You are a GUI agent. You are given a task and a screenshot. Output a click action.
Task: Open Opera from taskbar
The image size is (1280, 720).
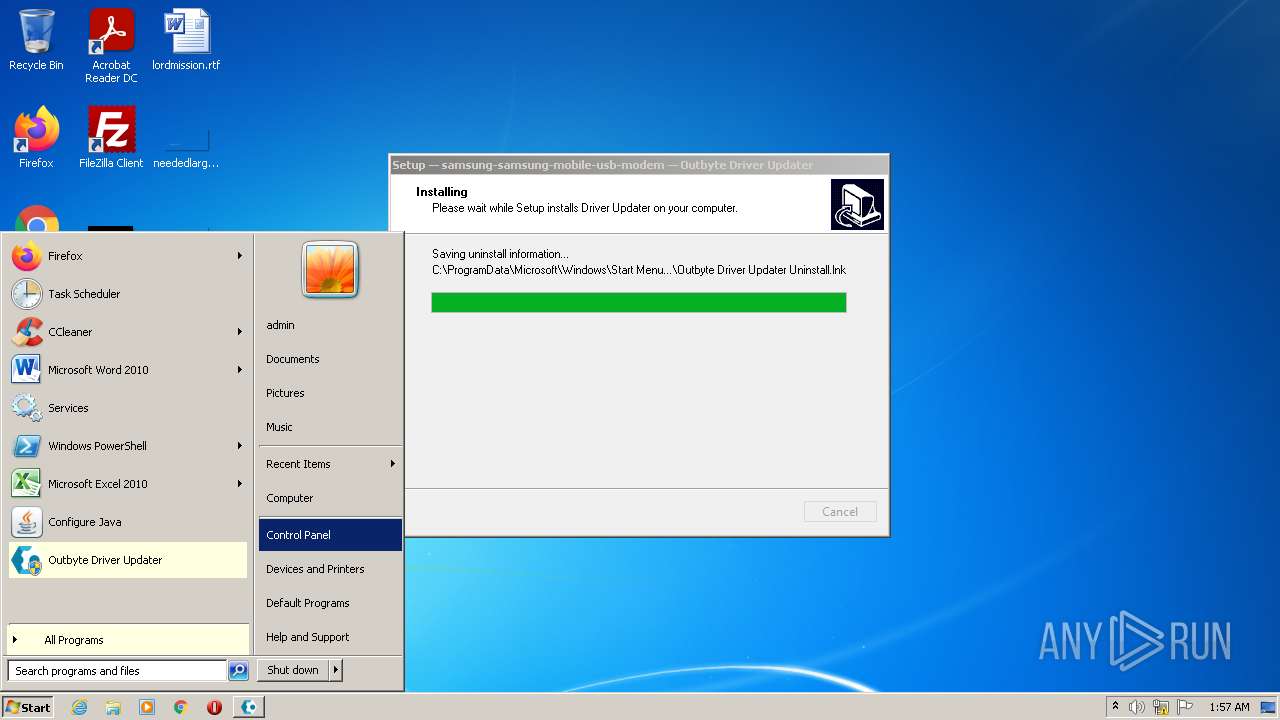[215, 707]
